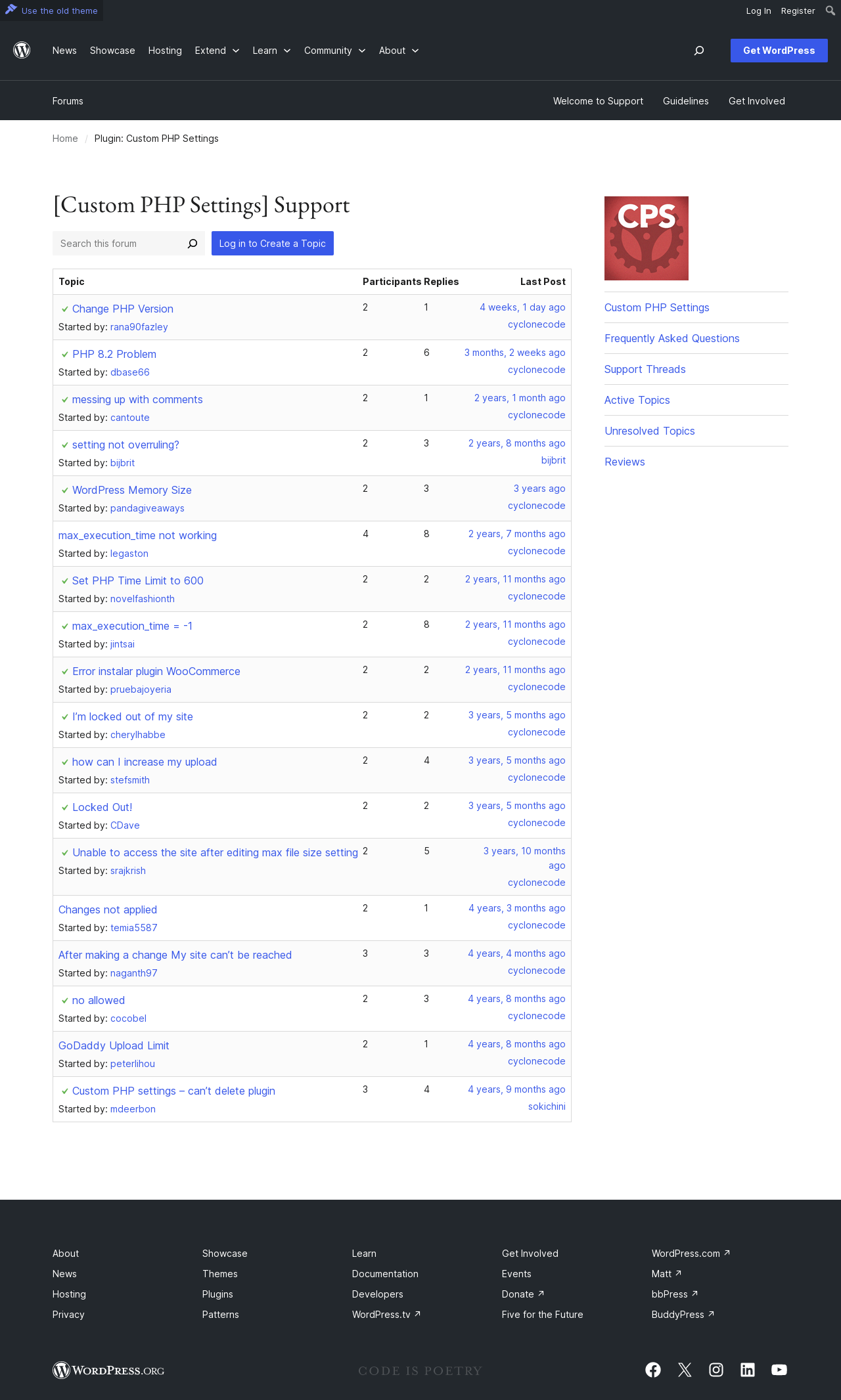
Task: Open Unresolved Topics in the sidebar
Action: point(650,431)
